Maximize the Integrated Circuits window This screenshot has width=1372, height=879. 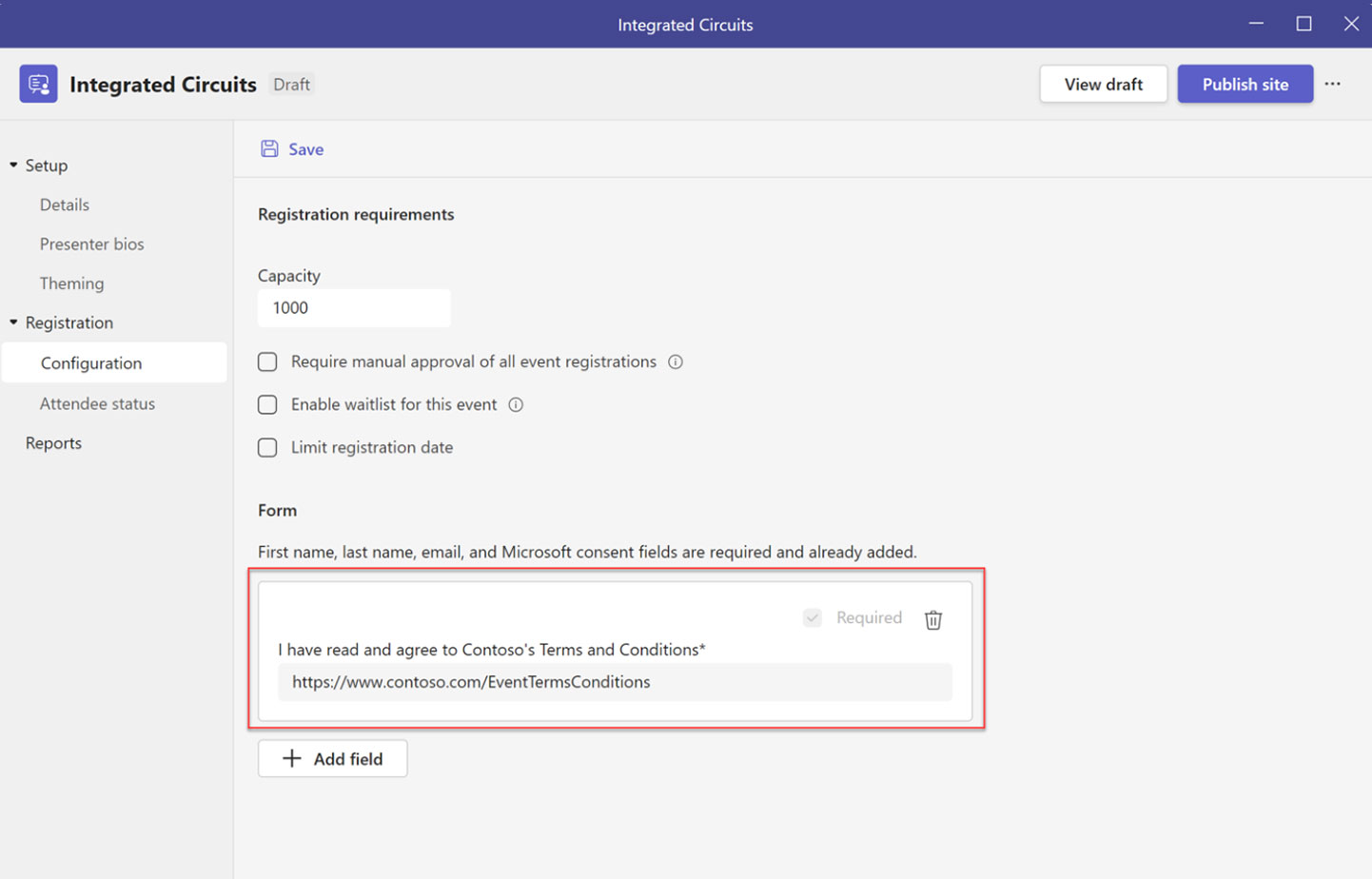point(1303,24)
